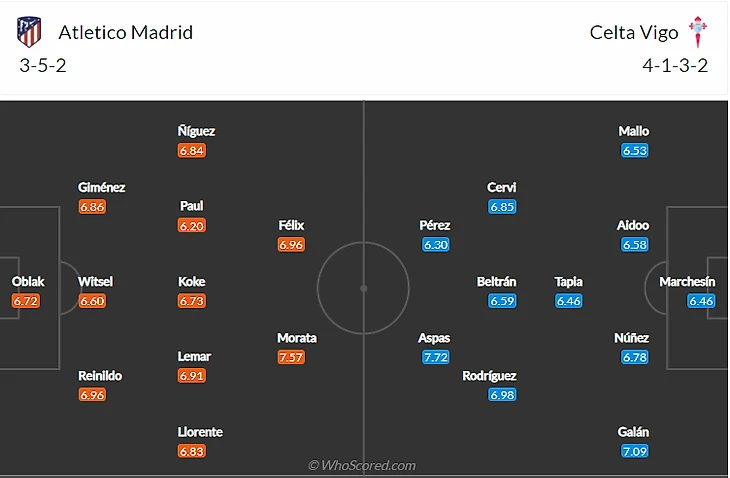Screen dimensions: 730x478
Task: Click Félix's 6.96 rating badge
Action: click(291, 244)
